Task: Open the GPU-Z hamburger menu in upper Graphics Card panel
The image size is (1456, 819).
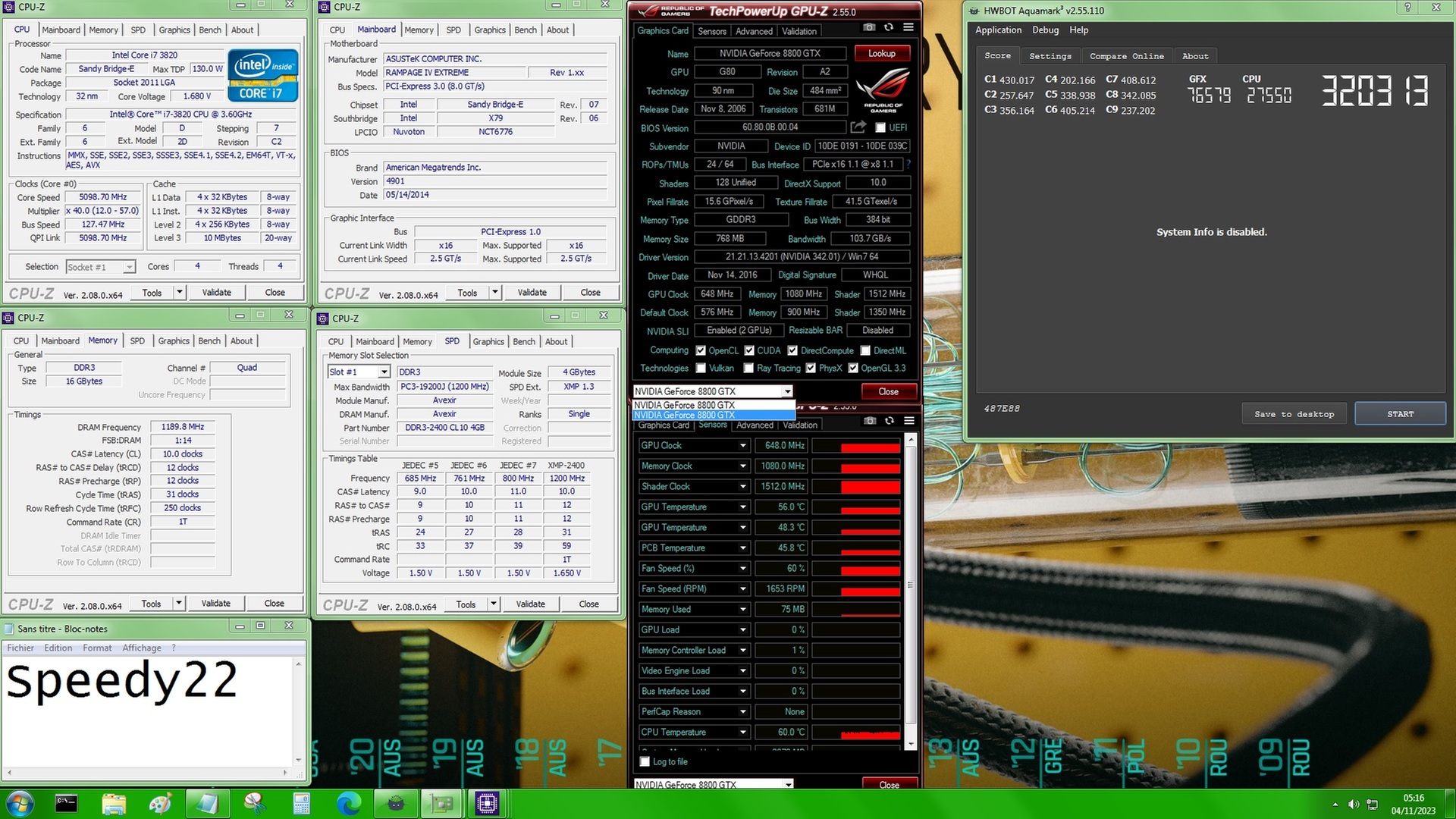Action: pos(908,27)
